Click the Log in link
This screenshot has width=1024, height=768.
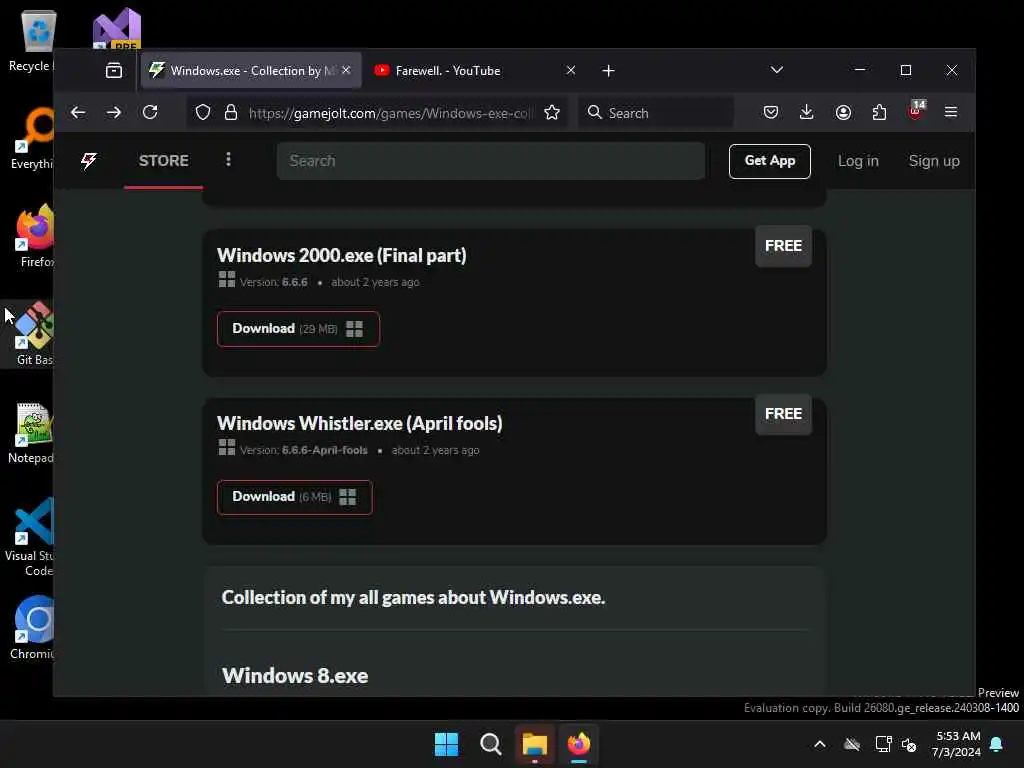point(858,161)
